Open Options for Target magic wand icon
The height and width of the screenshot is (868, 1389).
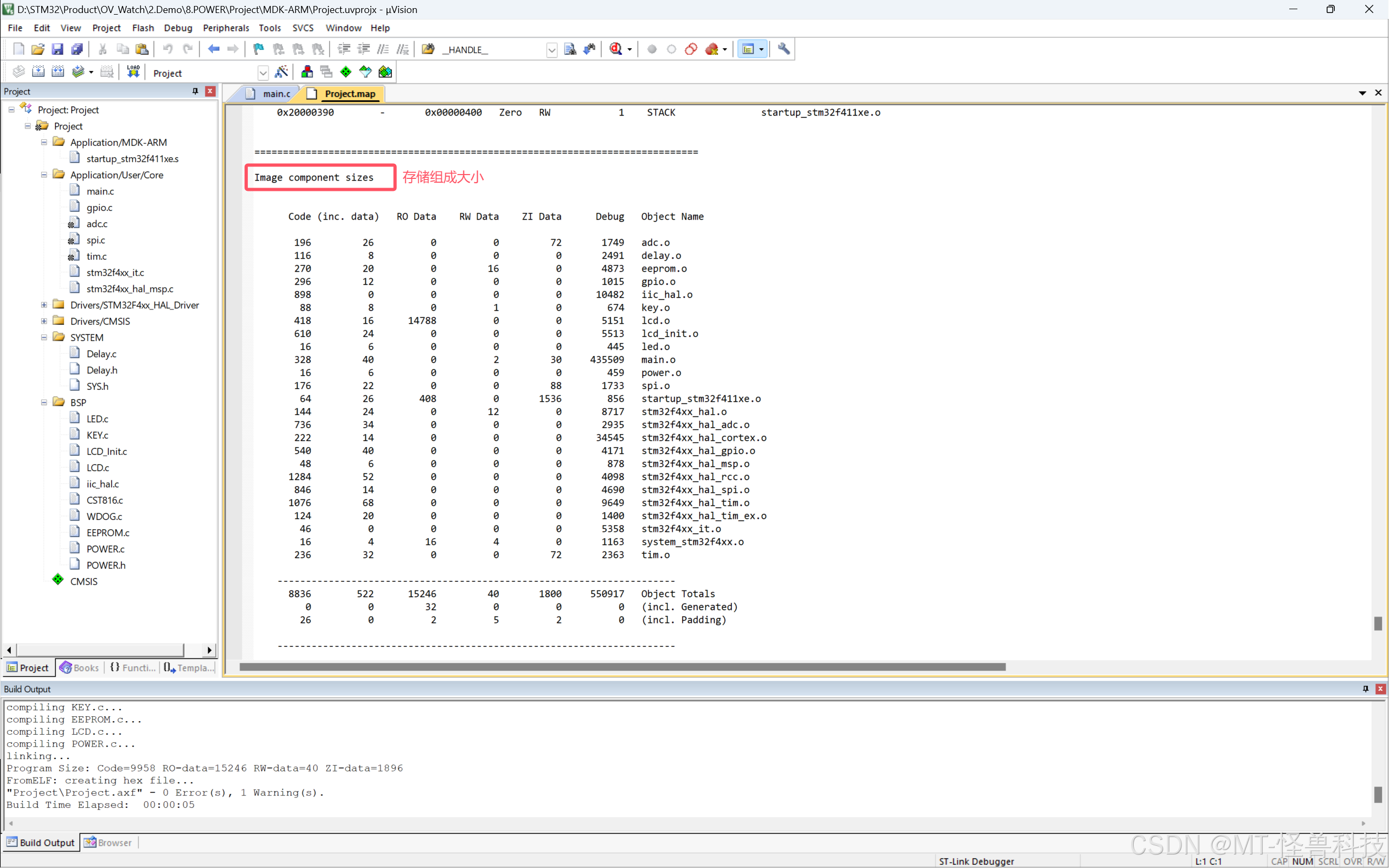pos(281,72)
